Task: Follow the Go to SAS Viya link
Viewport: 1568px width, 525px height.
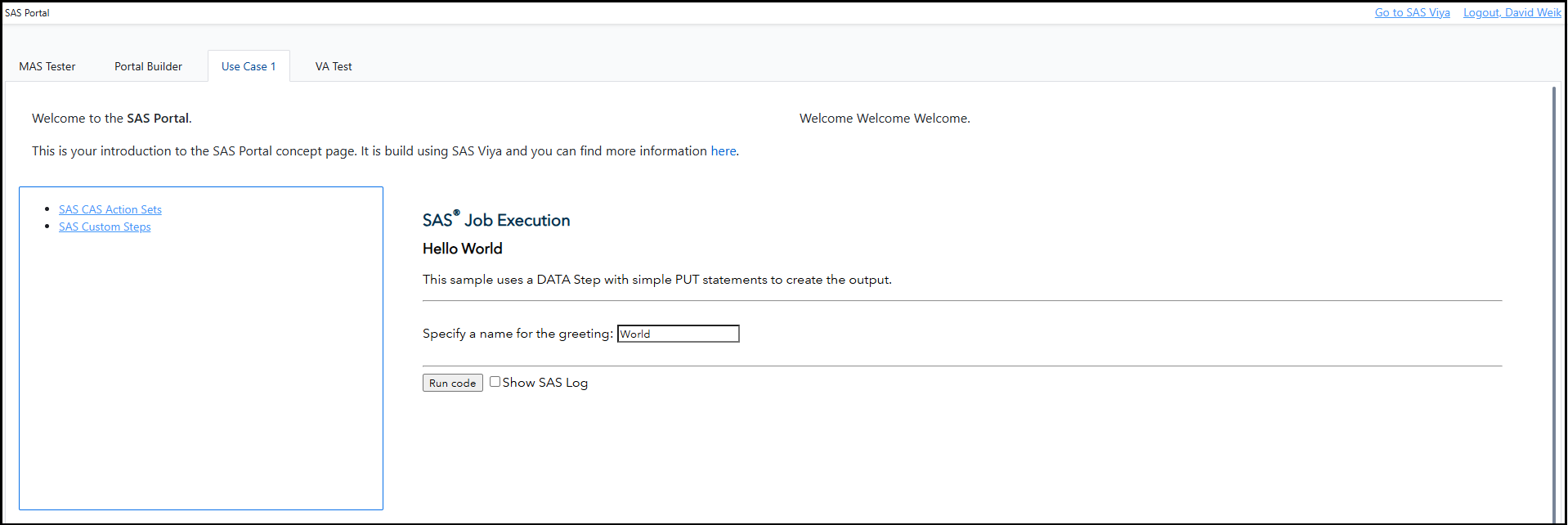Action: tap(1412, 12)
